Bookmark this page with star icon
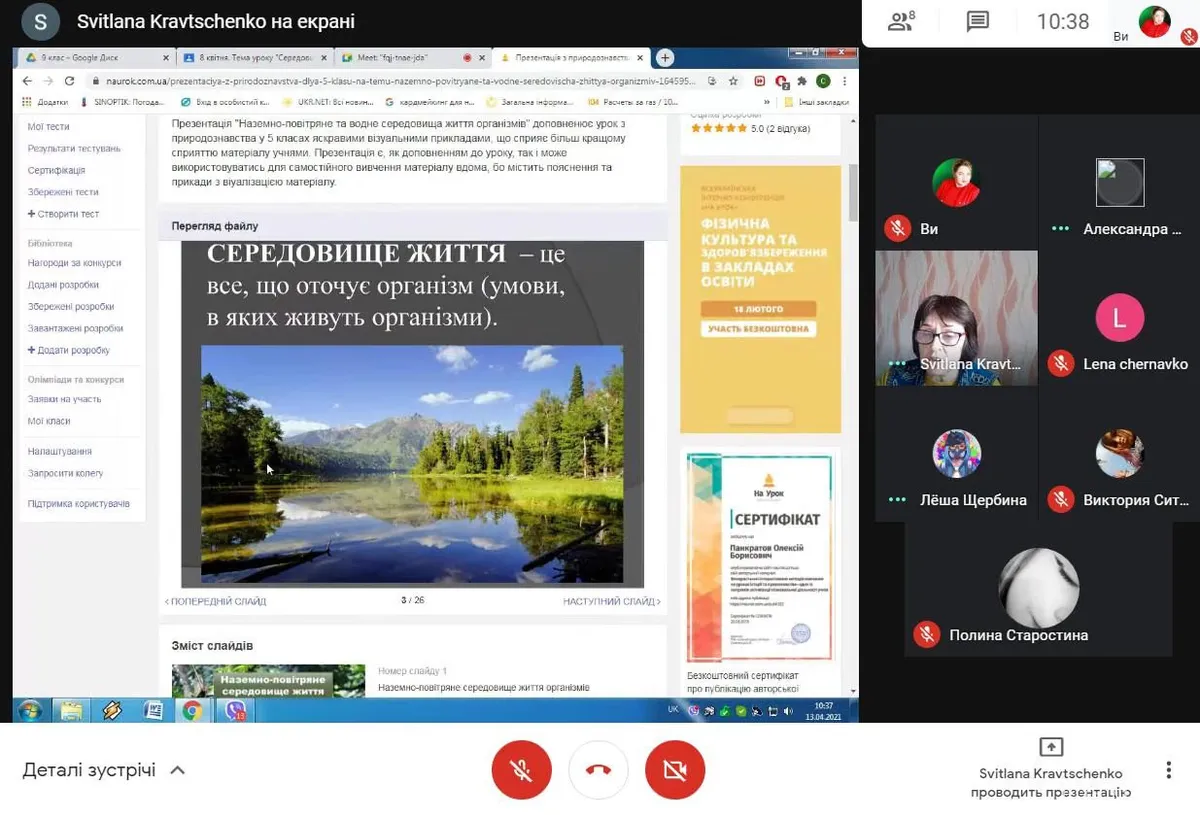This screenshot has height=815, width=1200. click(733, 81)
